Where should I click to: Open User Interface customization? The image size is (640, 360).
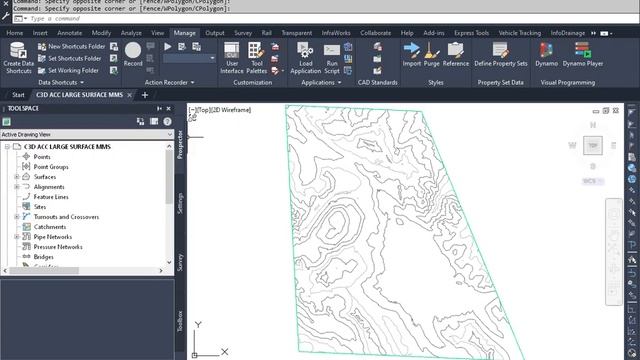[x=231, y=58]
